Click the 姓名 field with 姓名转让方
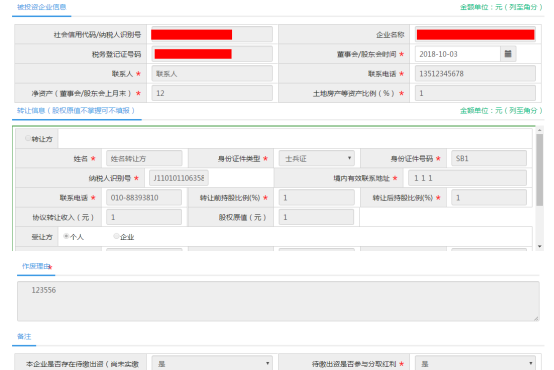 click(144, 158)
